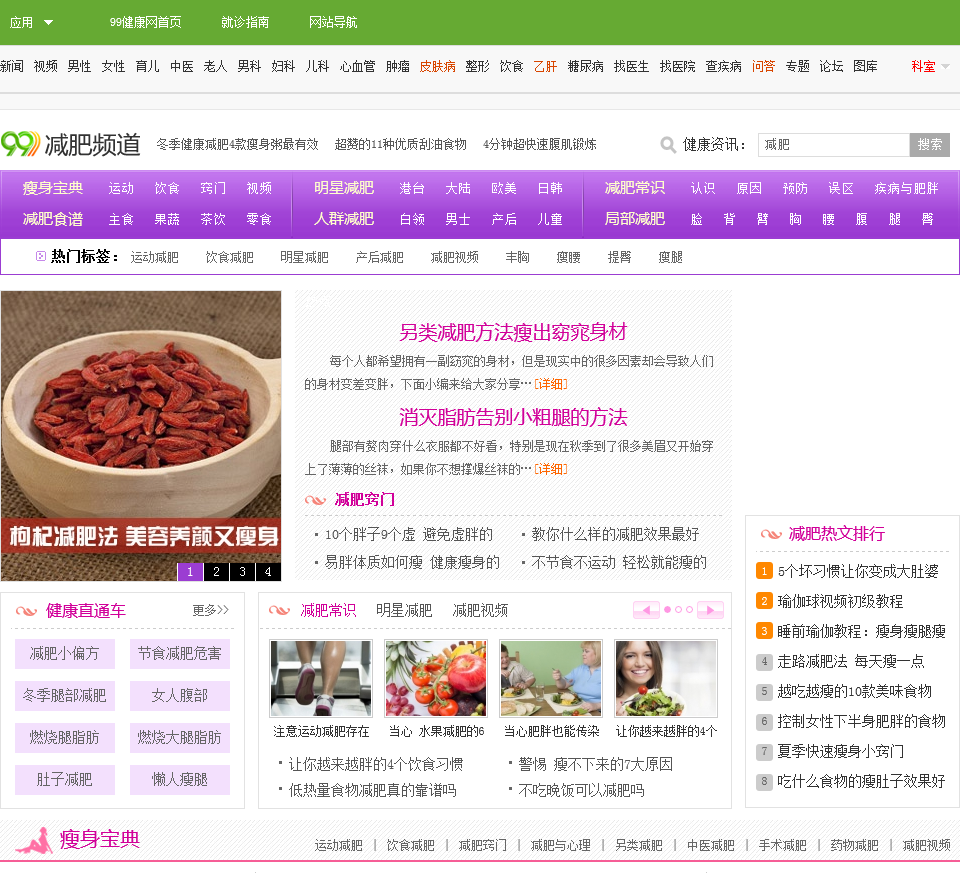The width and height of the screenshot is (960, 873).
Task: Open the 瘦腿 hot tag
Action: pyautogui.click(x=670, y=257)
